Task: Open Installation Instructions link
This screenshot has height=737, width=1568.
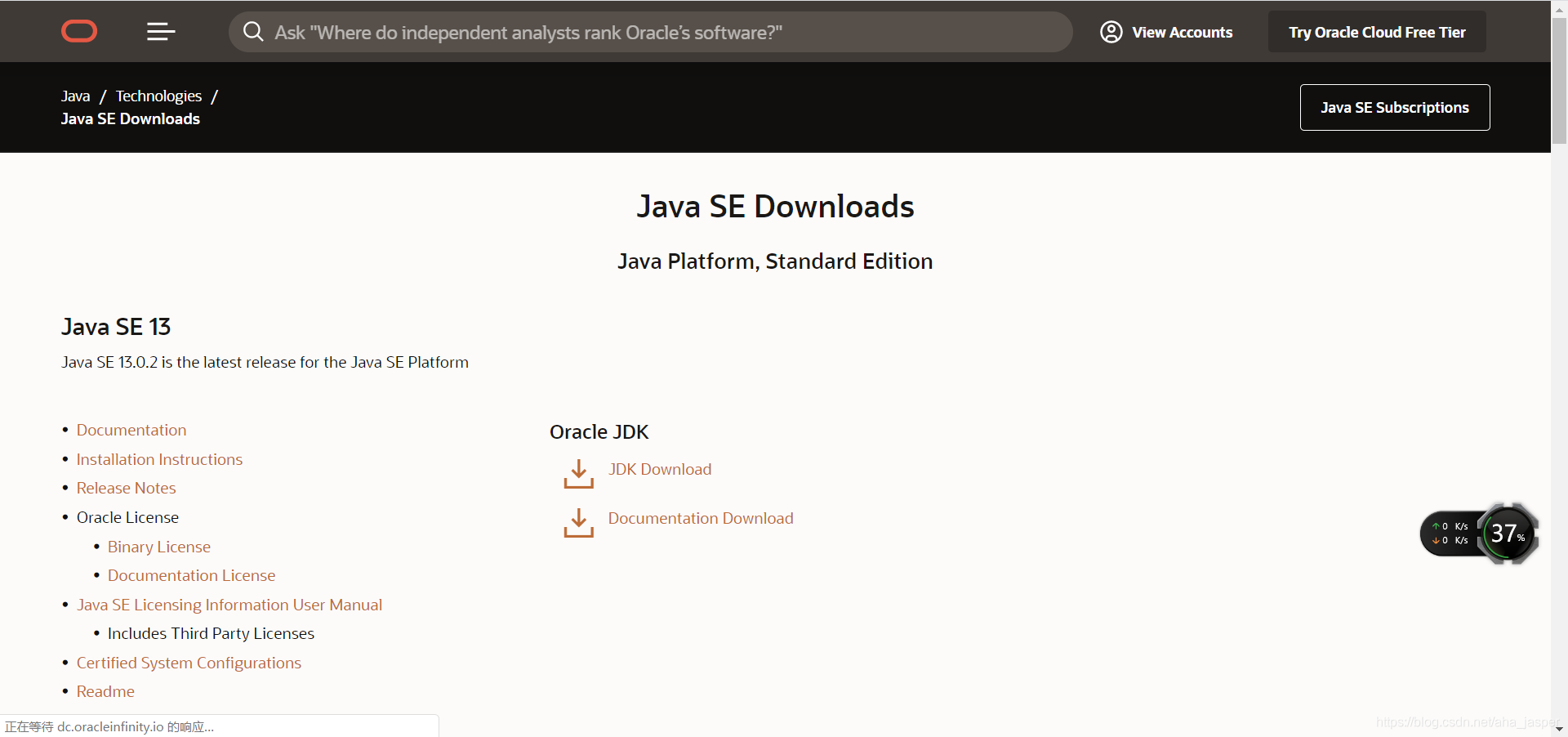Action: [x=159, y=459]
